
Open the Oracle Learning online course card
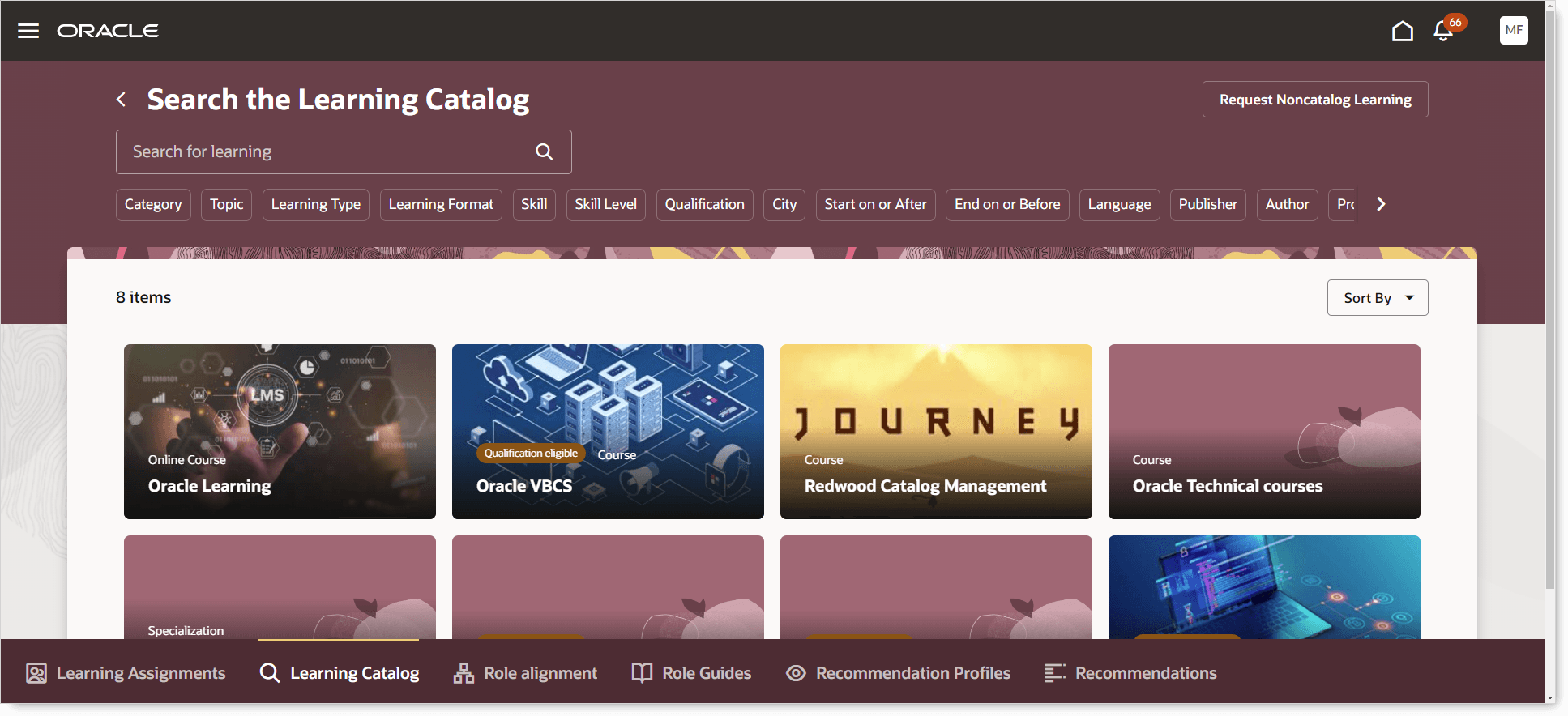(x=280, y=432)
